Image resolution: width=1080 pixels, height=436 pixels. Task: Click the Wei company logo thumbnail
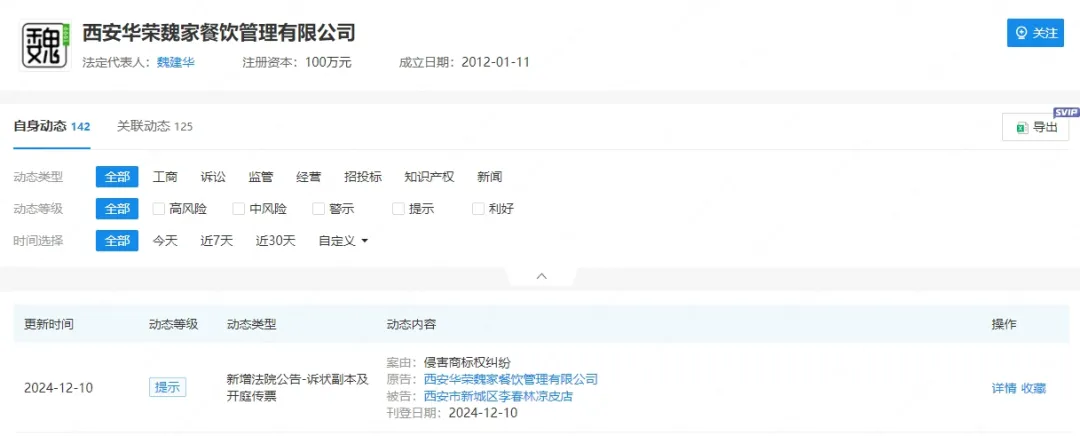tap(46, 45)
